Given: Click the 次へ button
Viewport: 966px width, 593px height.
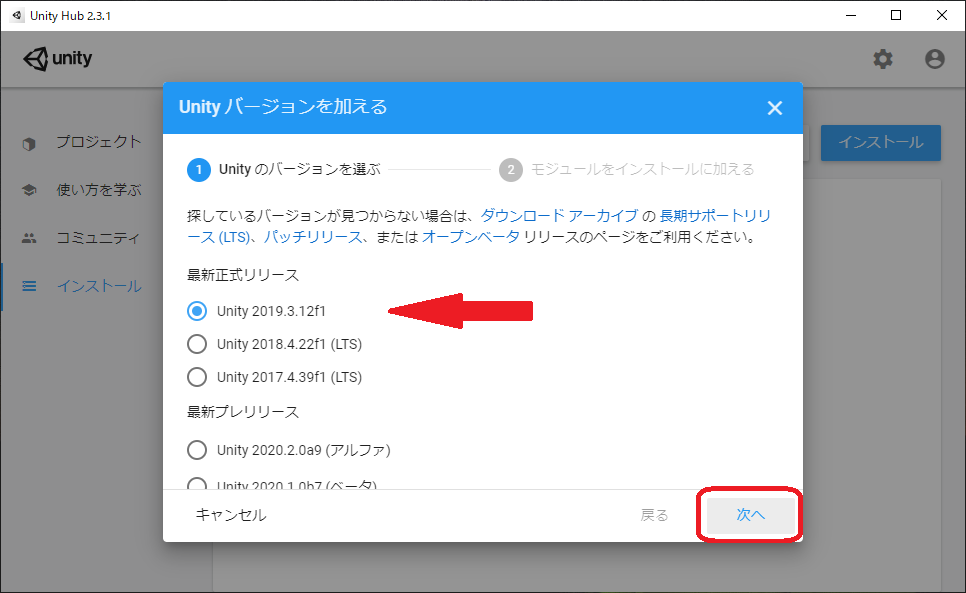Looking at the screenshot, I should pyautogui.click(x=750, y=515).
